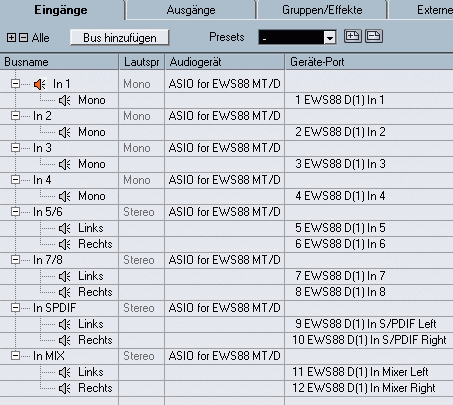Viewport: 453px width, 405px height.
Task: Click speaker icon of In 7/8 Rechts channel
Action: [65, 292]
